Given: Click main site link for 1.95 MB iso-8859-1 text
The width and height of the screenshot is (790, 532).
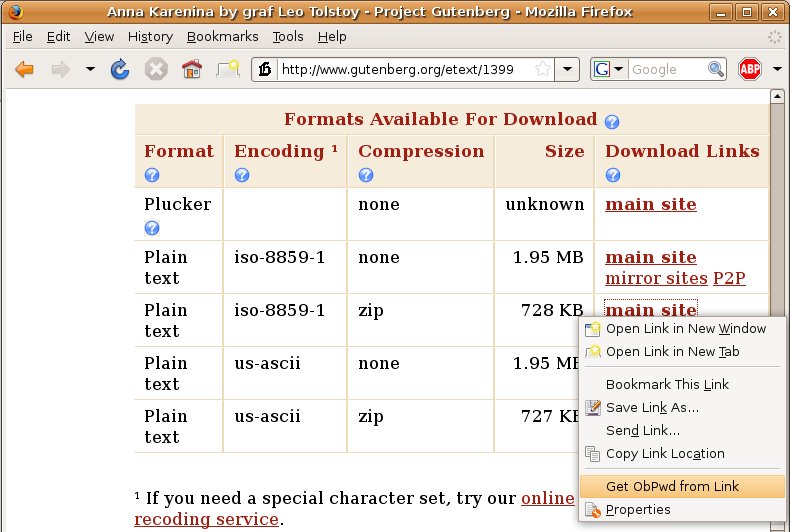Looking at the screenshot, I should pyautogui.click(x=651, y=257).
